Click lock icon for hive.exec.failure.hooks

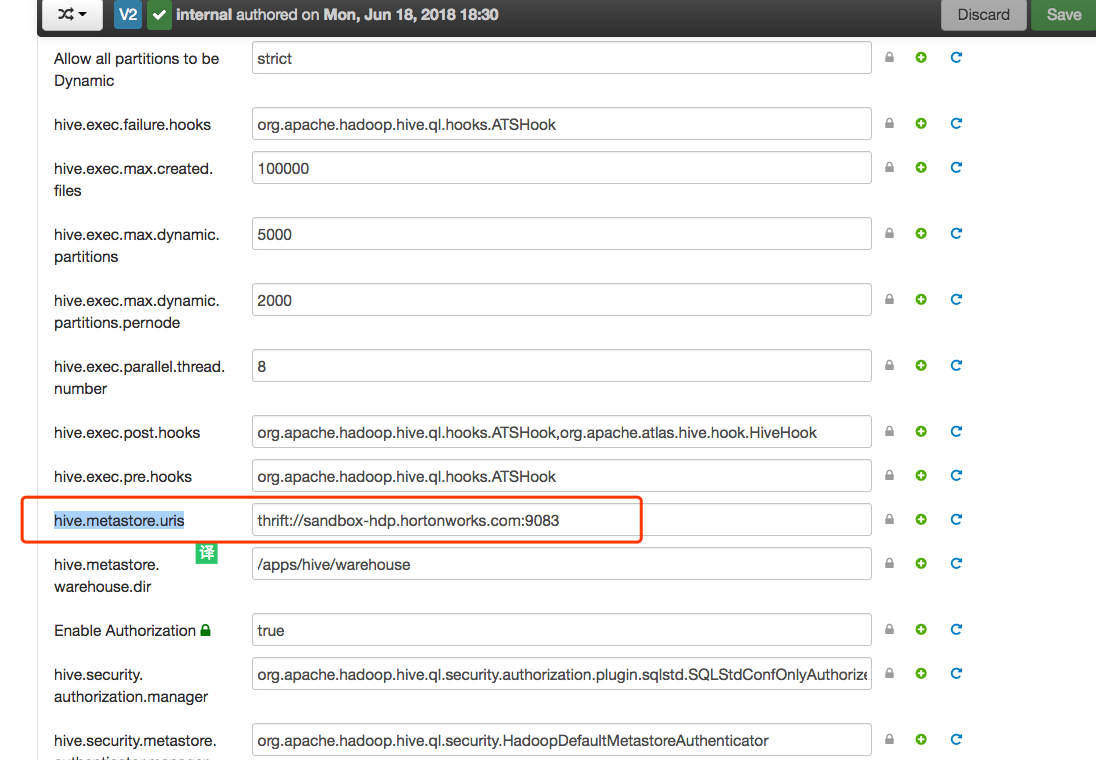889,124
